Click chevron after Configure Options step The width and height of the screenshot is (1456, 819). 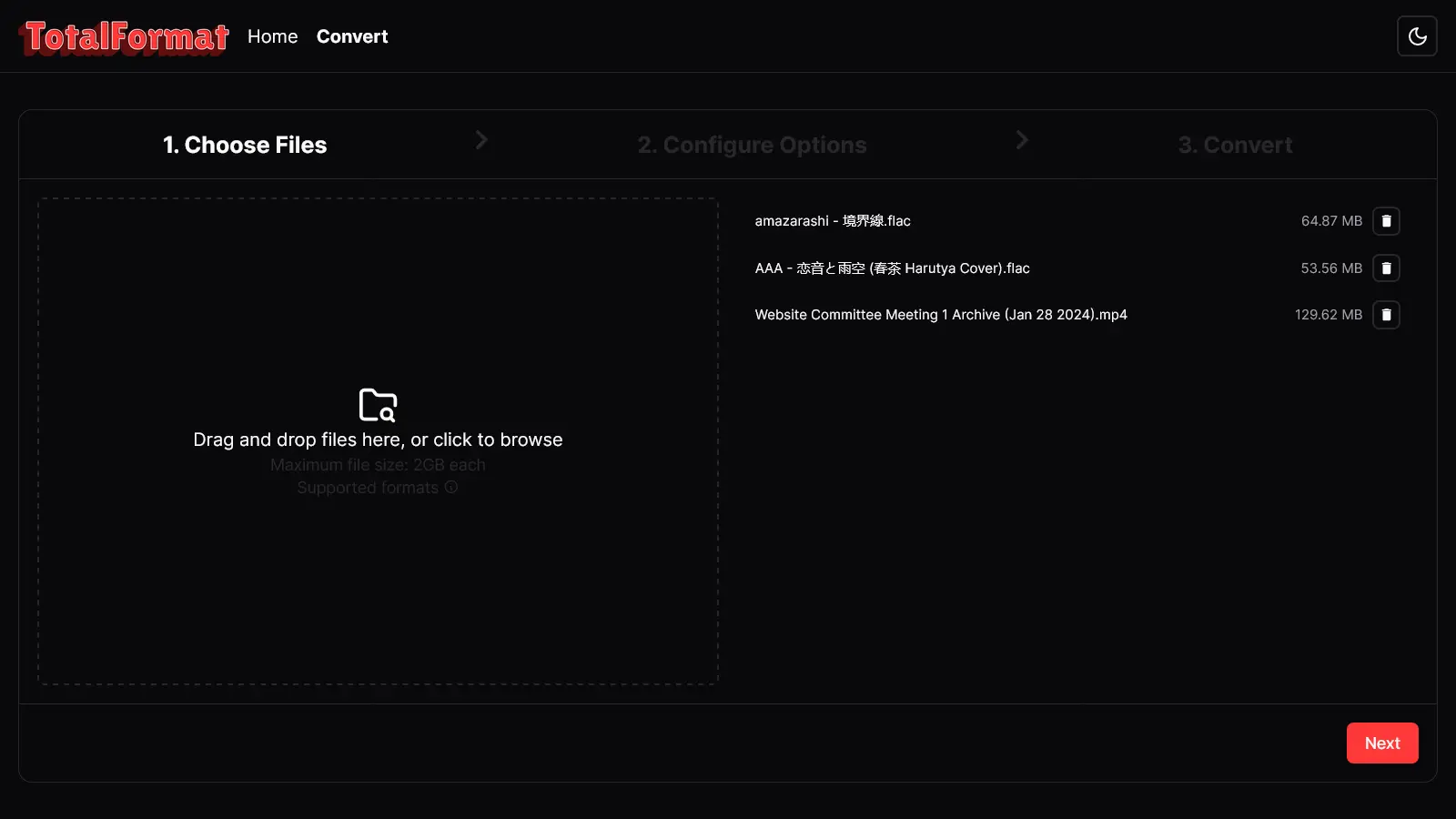pyautogui.click(x=1022, y=140)
